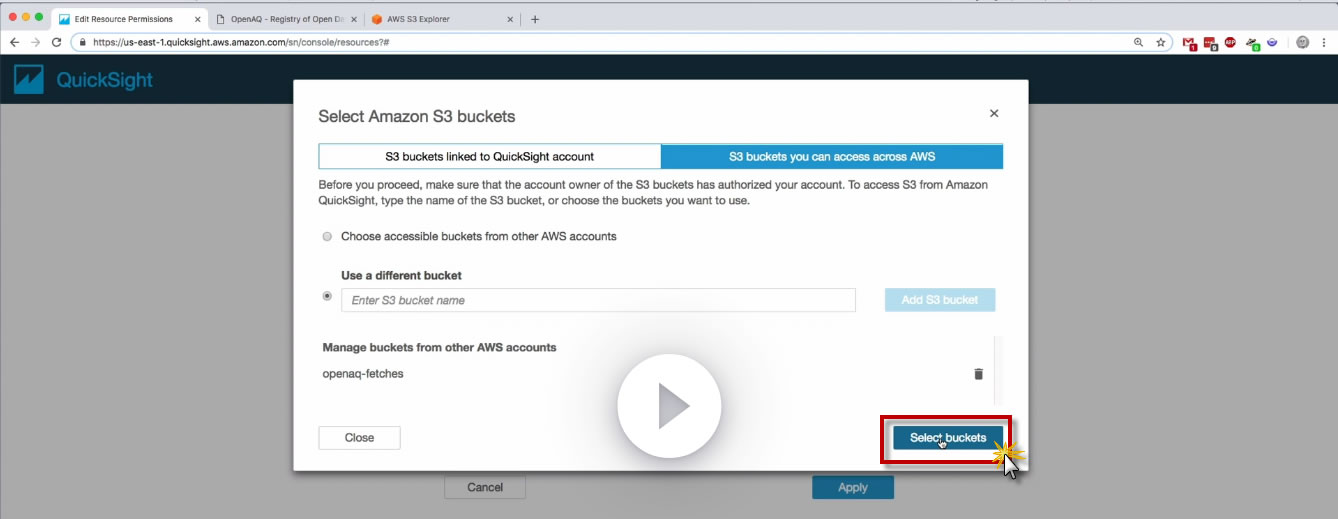Open the Chrome three-dot menu
Screen dimensions: 1338x519
(1324, 43)
